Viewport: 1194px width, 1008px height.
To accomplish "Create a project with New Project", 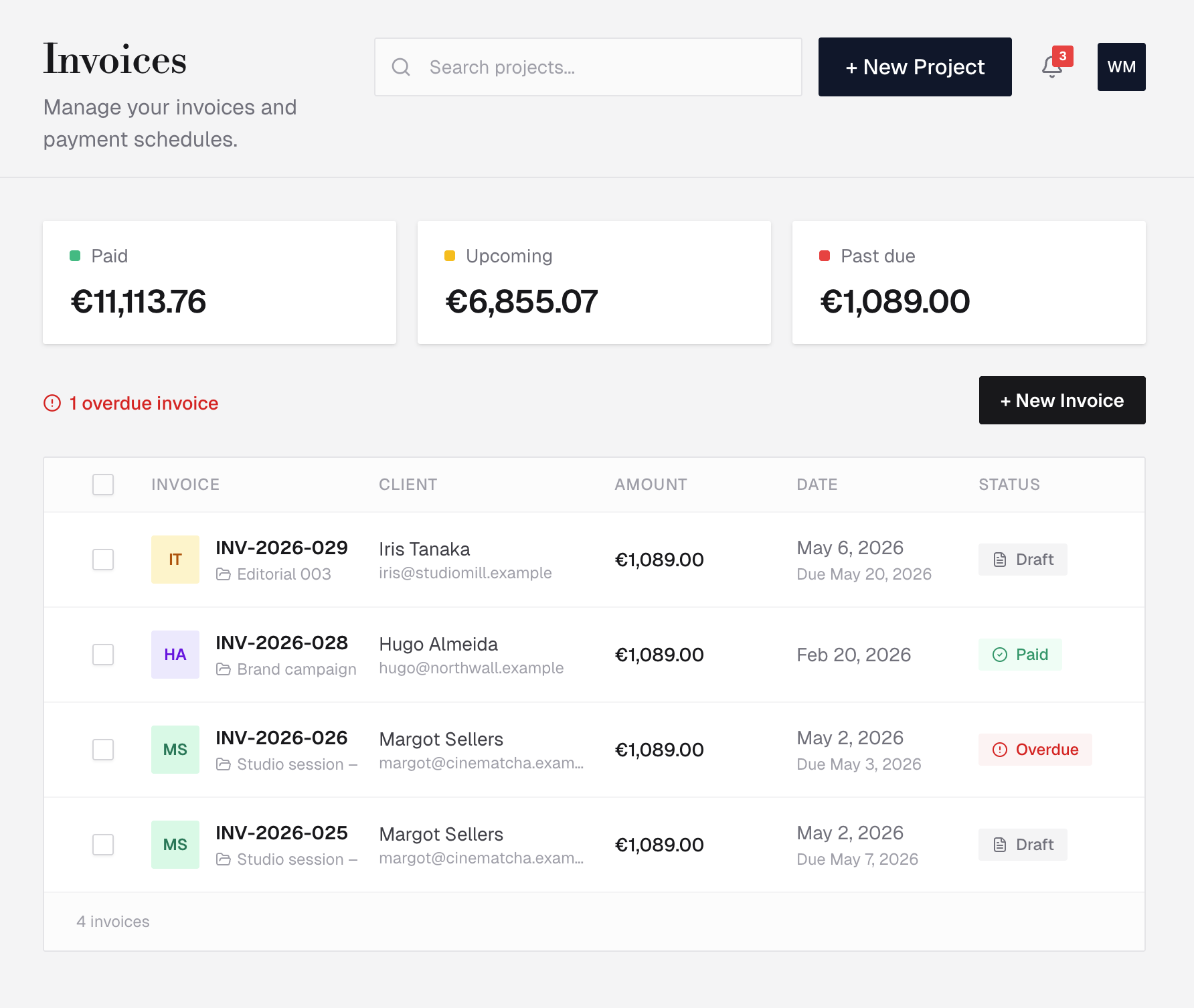I will pos(915,67).
